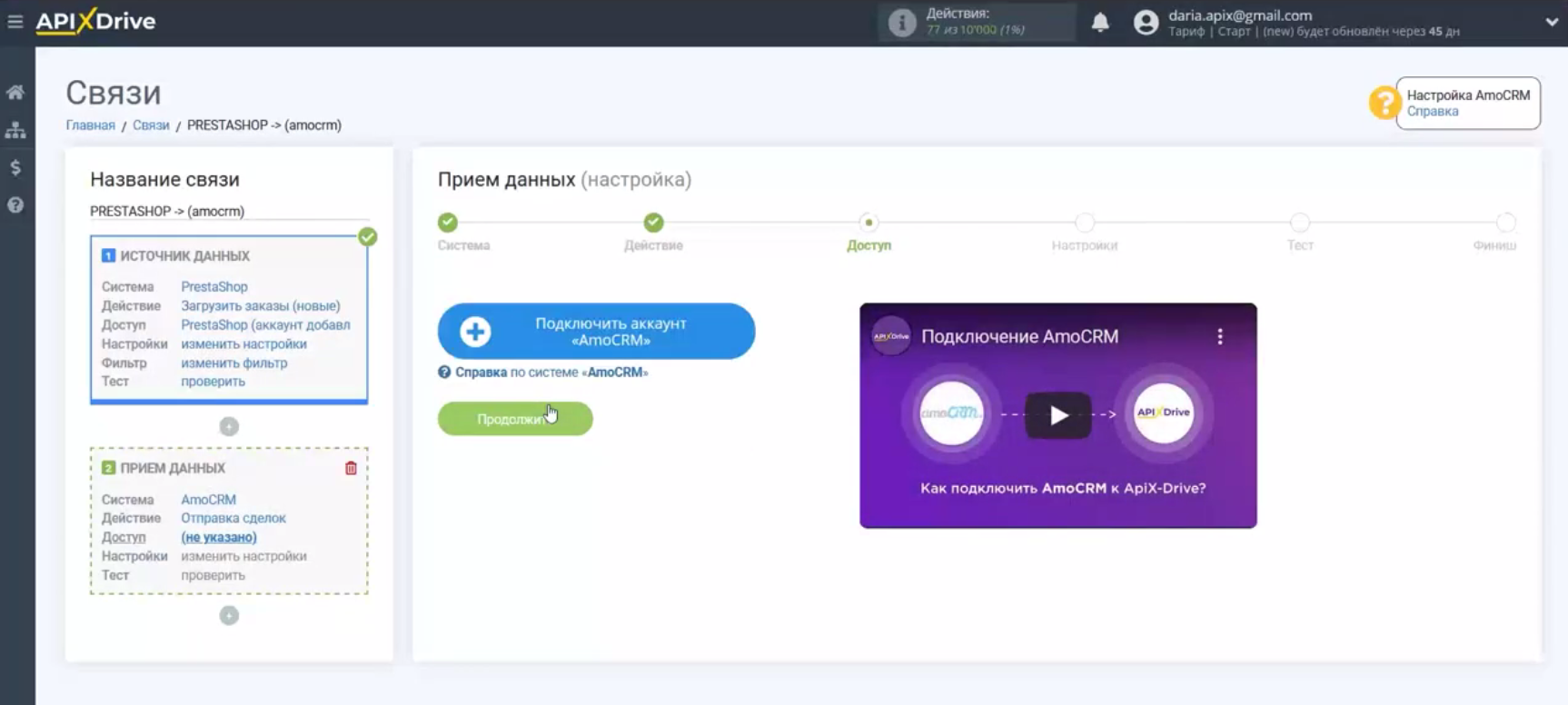Click the green checkmark on data source block
This screenshot has height=705, width=1568.
pyautogui.click(x=367, y=237)
